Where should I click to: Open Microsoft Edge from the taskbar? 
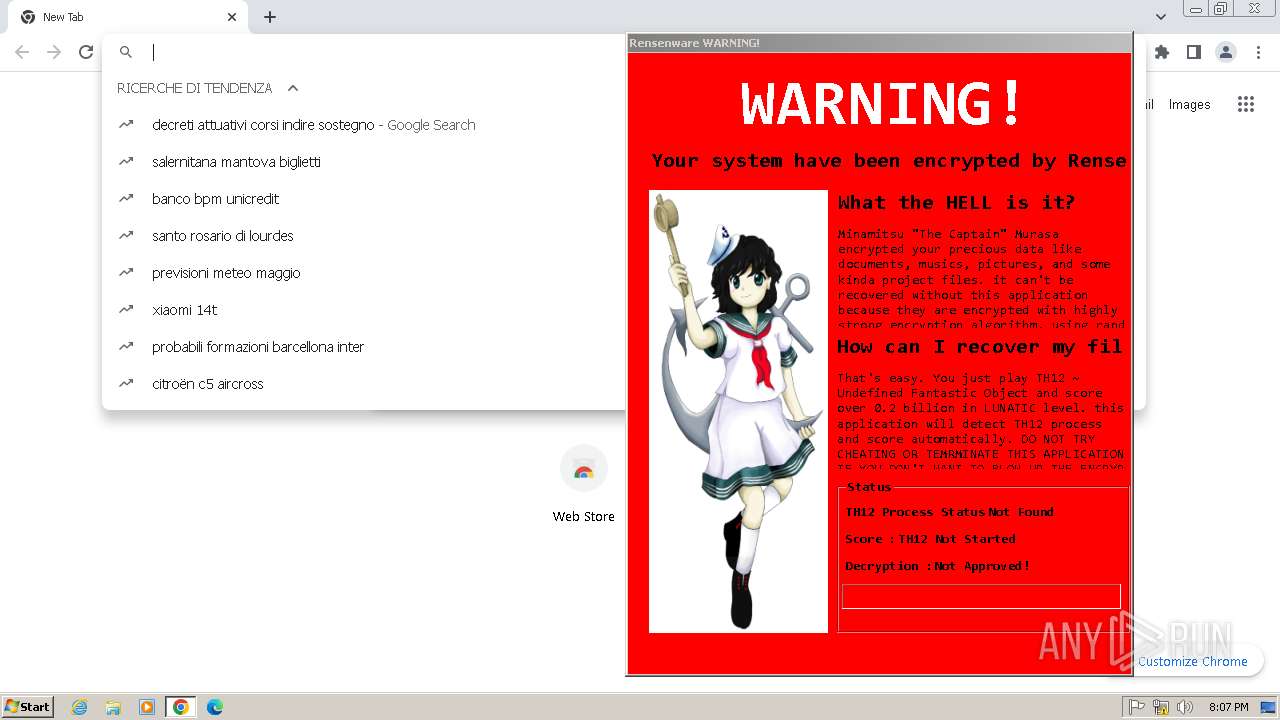215,707
